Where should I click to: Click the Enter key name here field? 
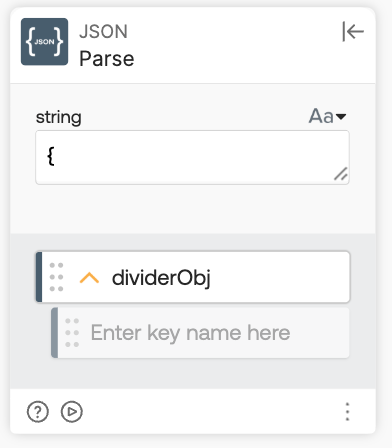point(200,333)
